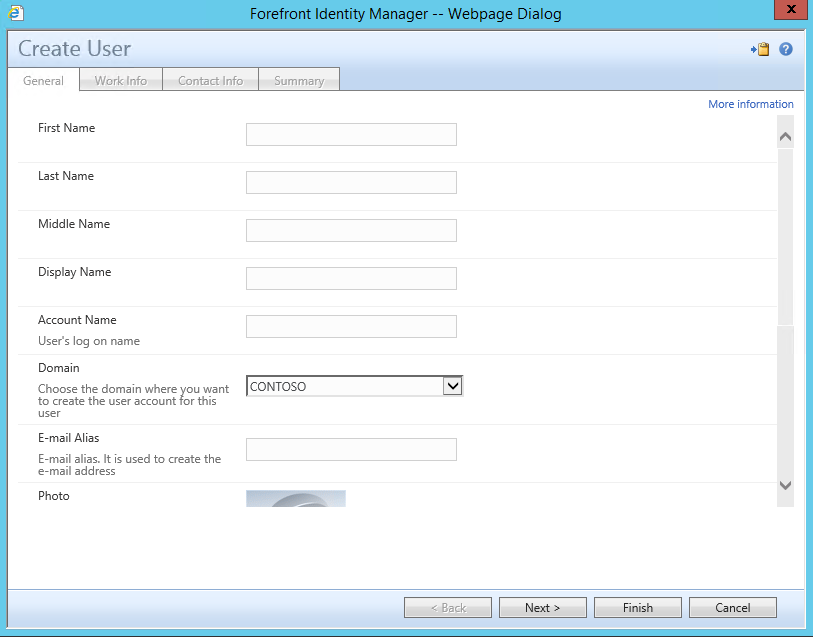Image resolution: width=813 pixels, height=637 pixels.
Task: Click the clipboard import icon in header
Action: point(760,49)
